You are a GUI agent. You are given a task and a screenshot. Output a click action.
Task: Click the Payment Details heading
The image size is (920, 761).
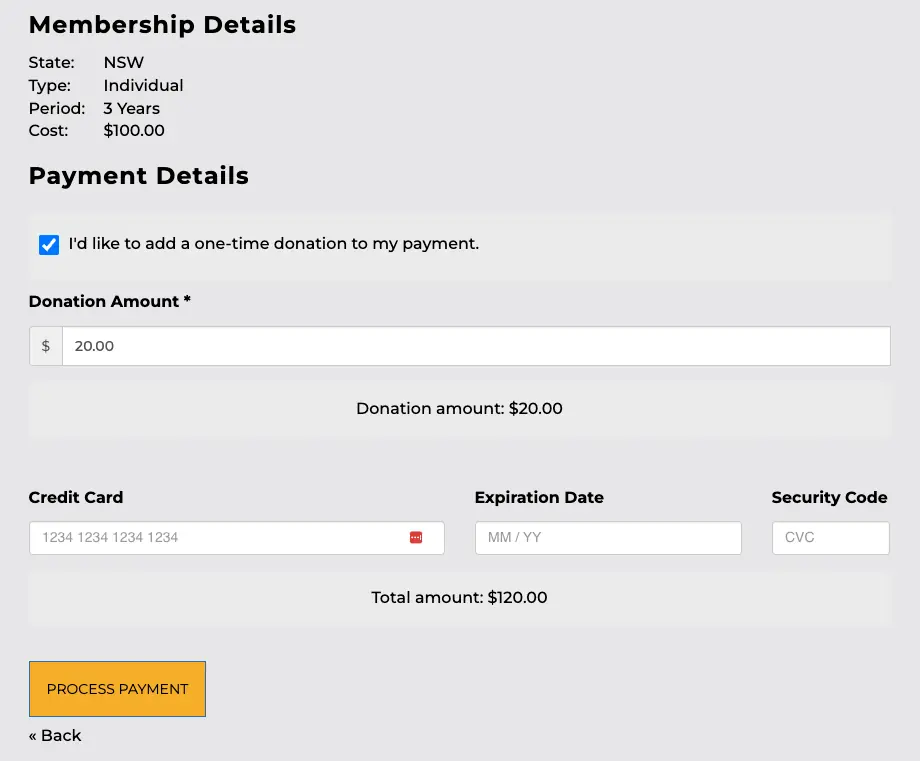tap(138, 176)
